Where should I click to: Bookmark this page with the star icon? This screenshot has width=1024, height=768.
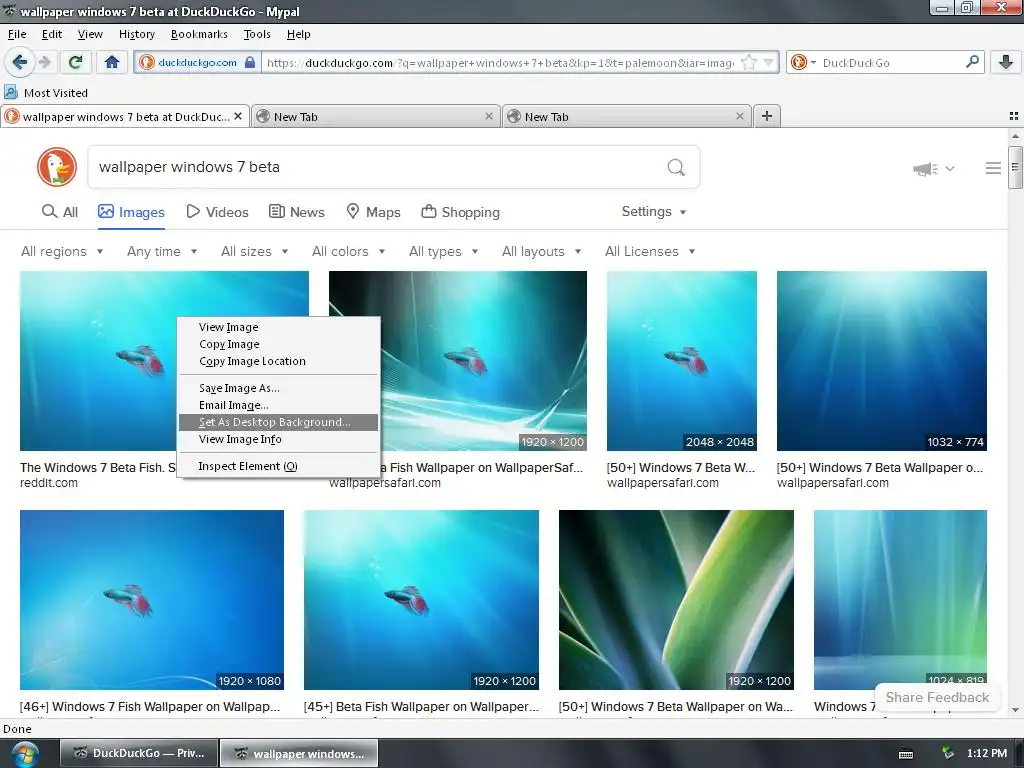749,62
